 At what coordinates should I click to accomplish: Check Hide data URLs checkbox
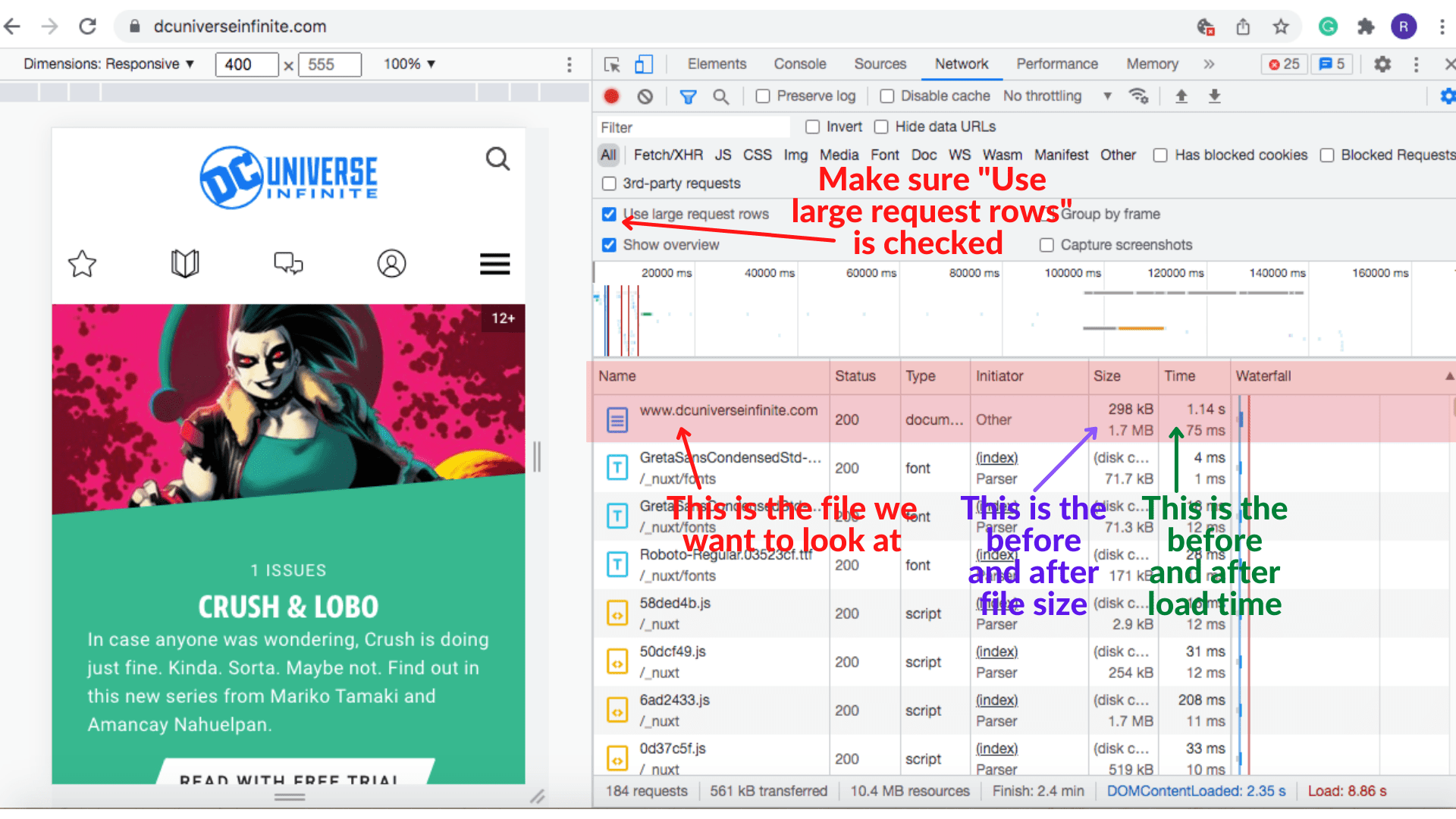click(881, 127)
